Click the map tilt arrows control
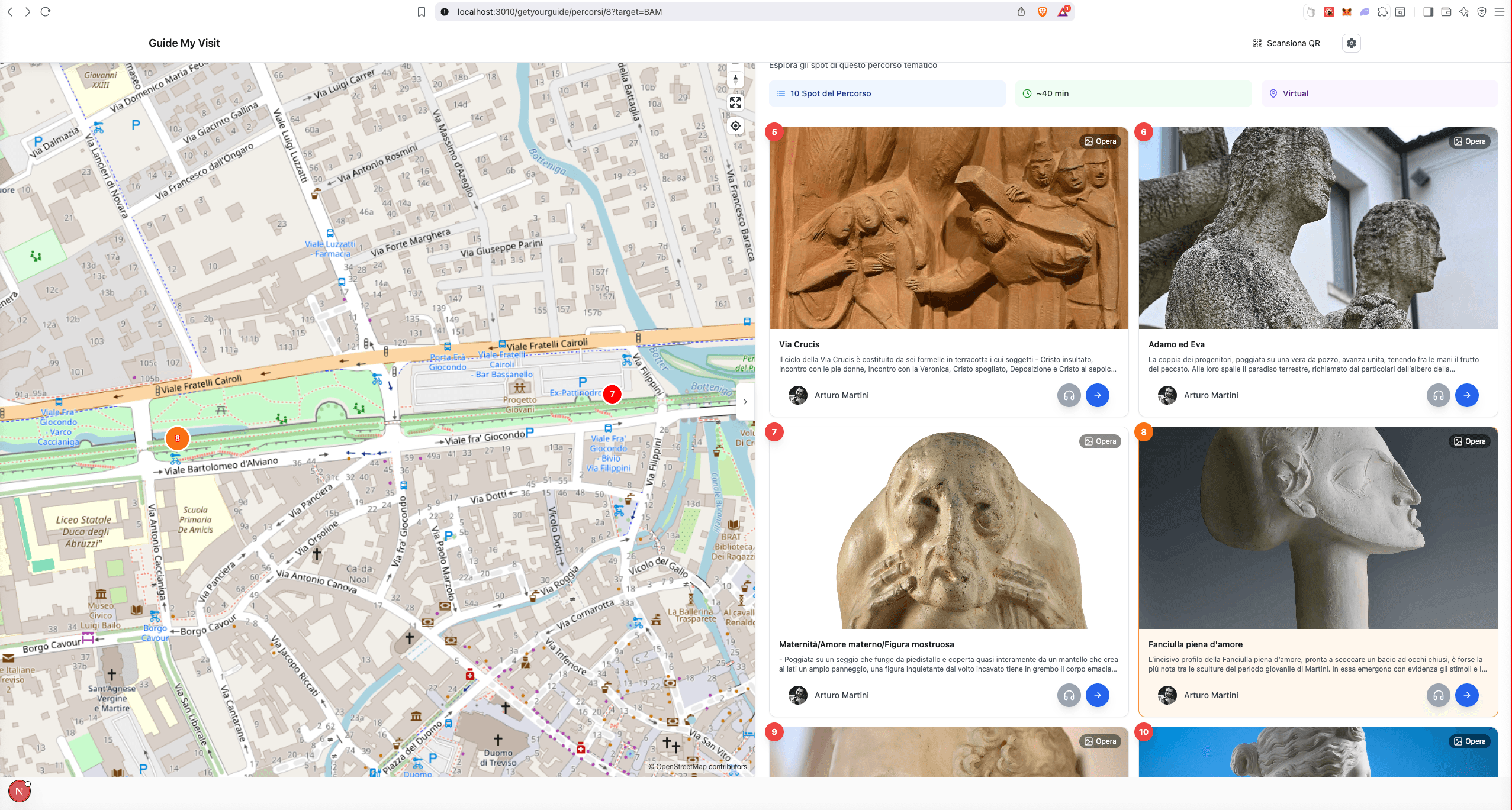 (735, 79)
